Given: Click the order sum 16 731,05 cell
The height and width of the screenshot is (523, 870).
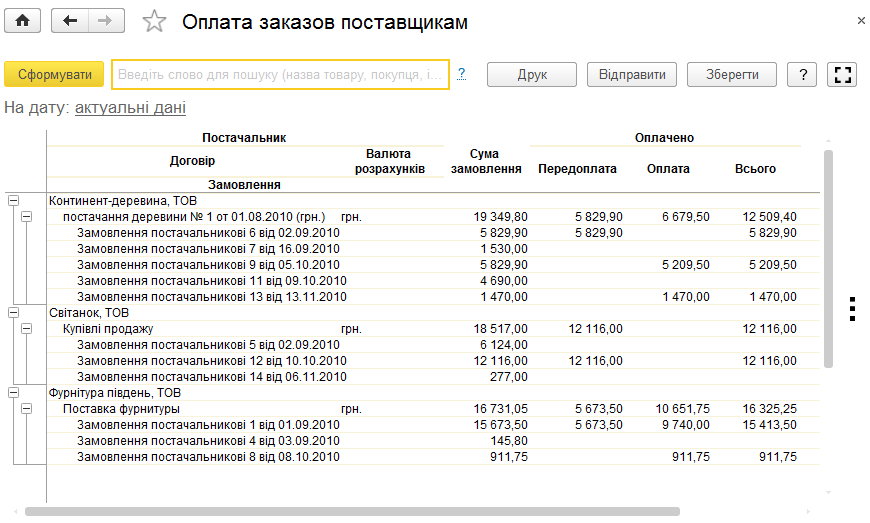Looking at the screenshot, I should click(x=500, y=409).
